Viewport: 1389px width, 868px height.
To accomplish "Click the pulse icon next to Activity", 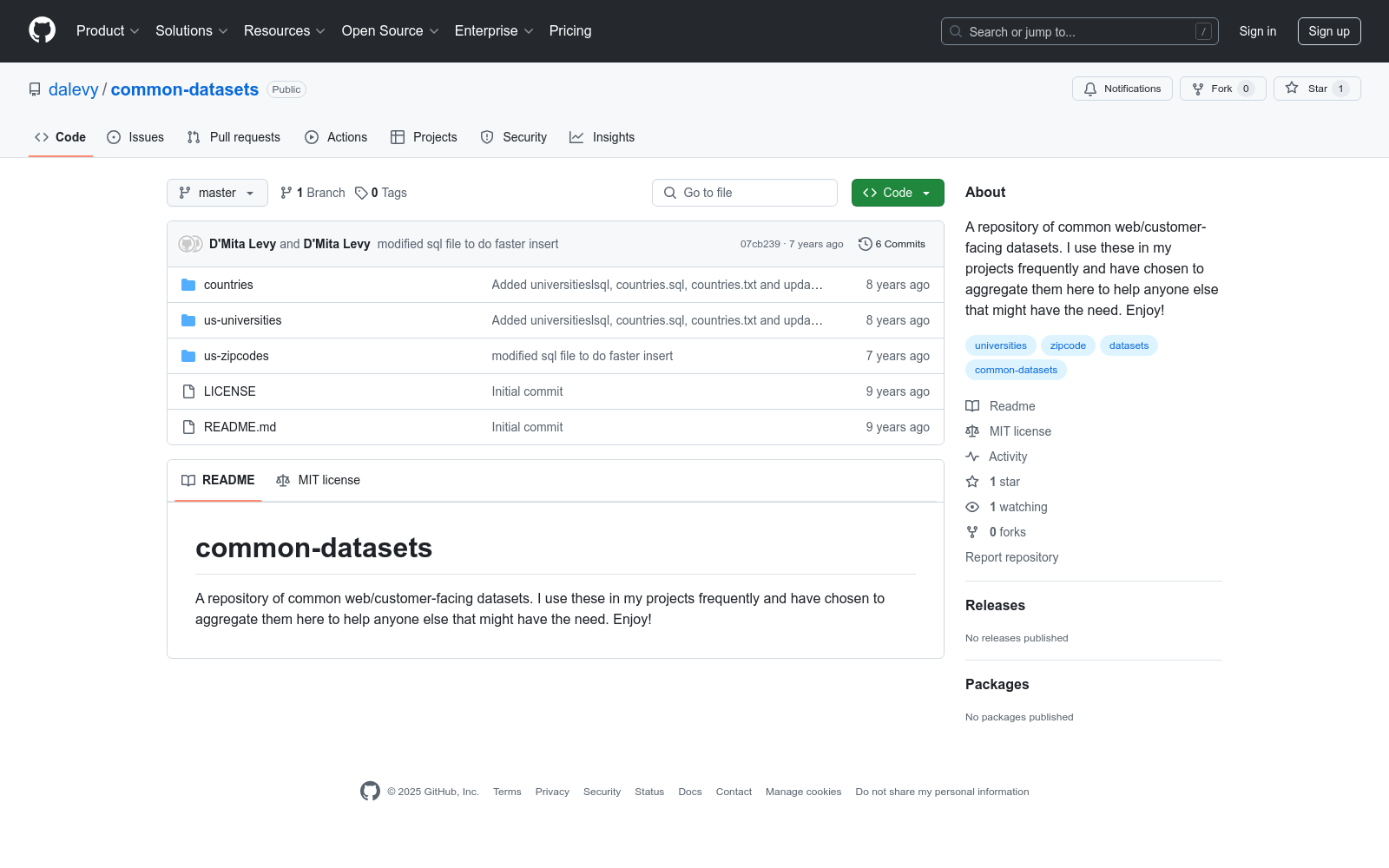I will 972,457.
